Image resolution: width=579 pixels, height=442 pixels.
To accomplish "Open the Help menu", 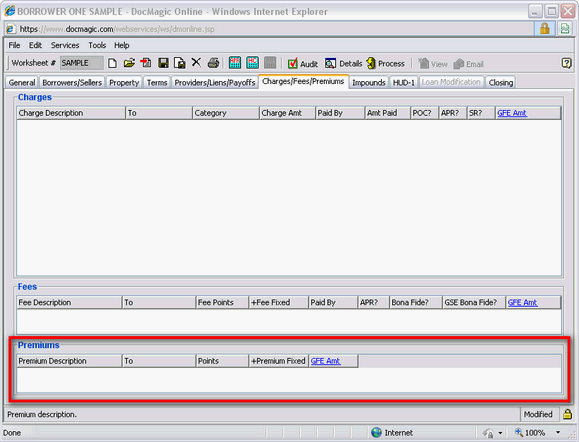I will 121,45.
